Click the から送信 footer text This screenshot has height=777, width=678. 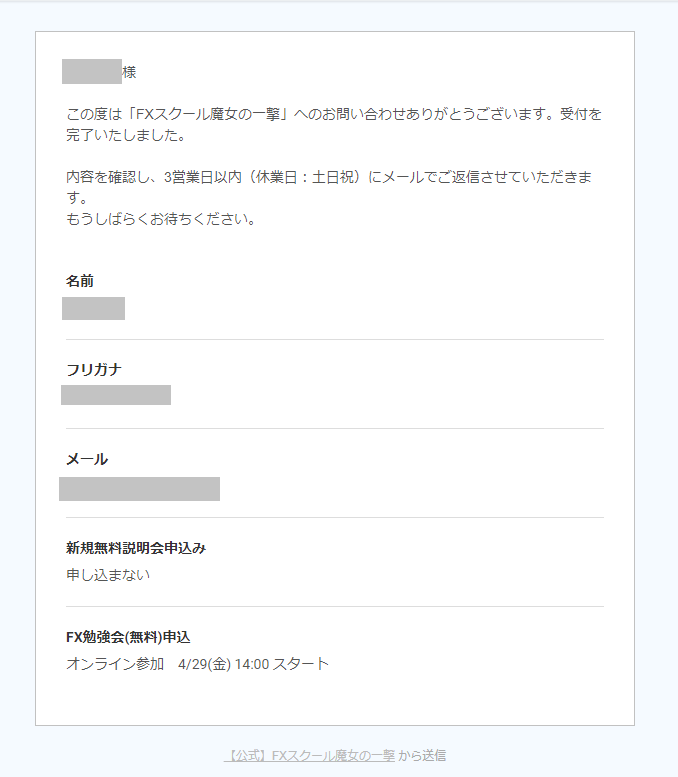422,756
